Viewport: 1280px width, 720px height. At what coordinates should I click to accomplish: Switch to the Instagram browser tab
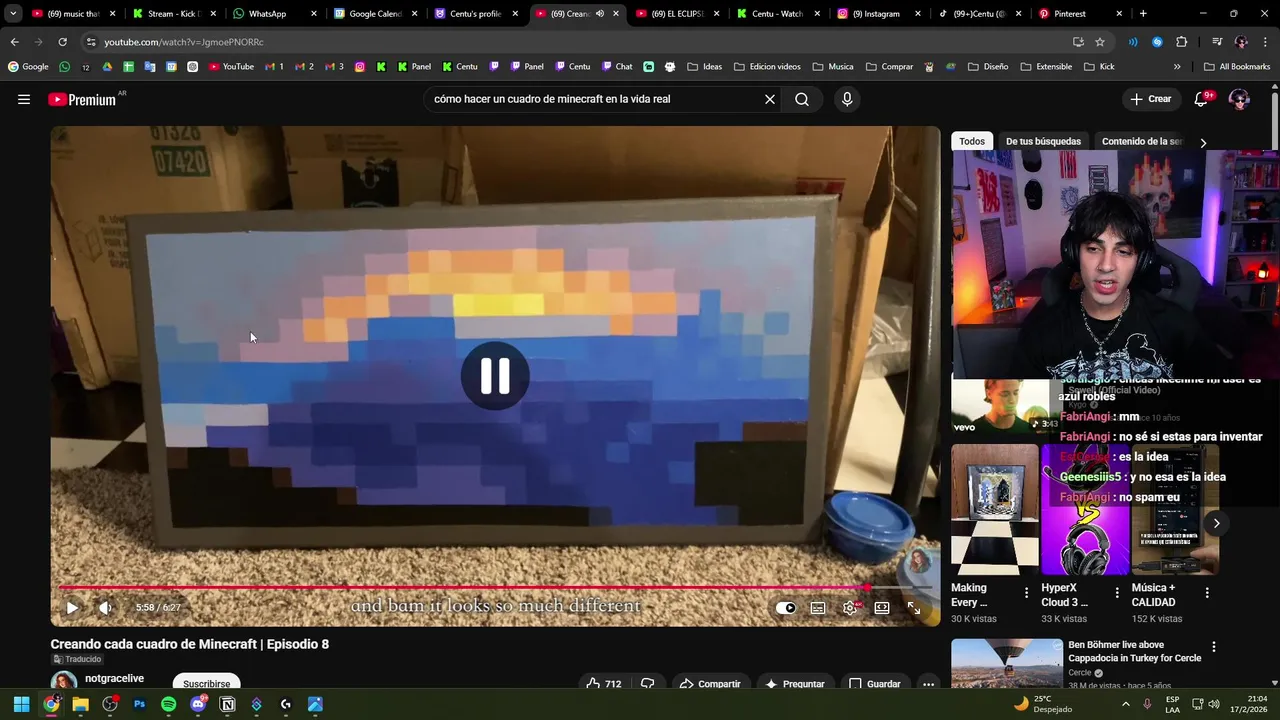click(876, 14)
